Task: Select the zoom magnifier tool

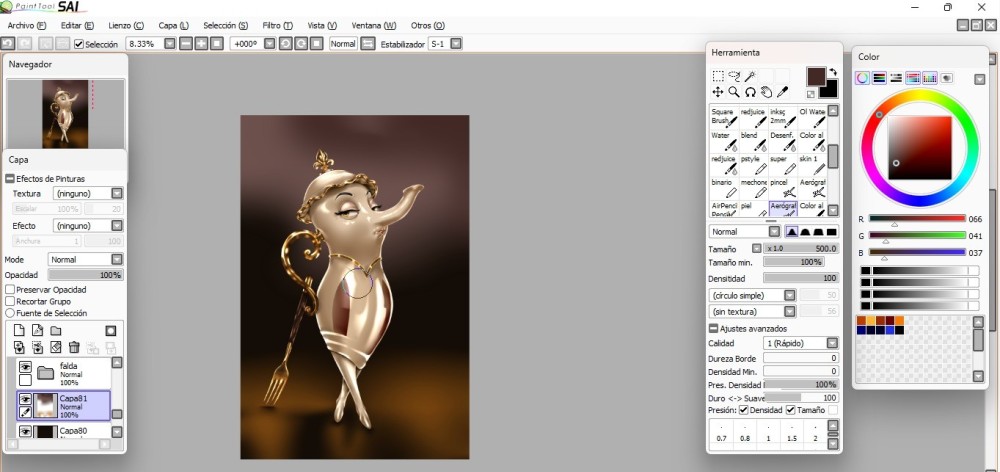Action: 734,92
